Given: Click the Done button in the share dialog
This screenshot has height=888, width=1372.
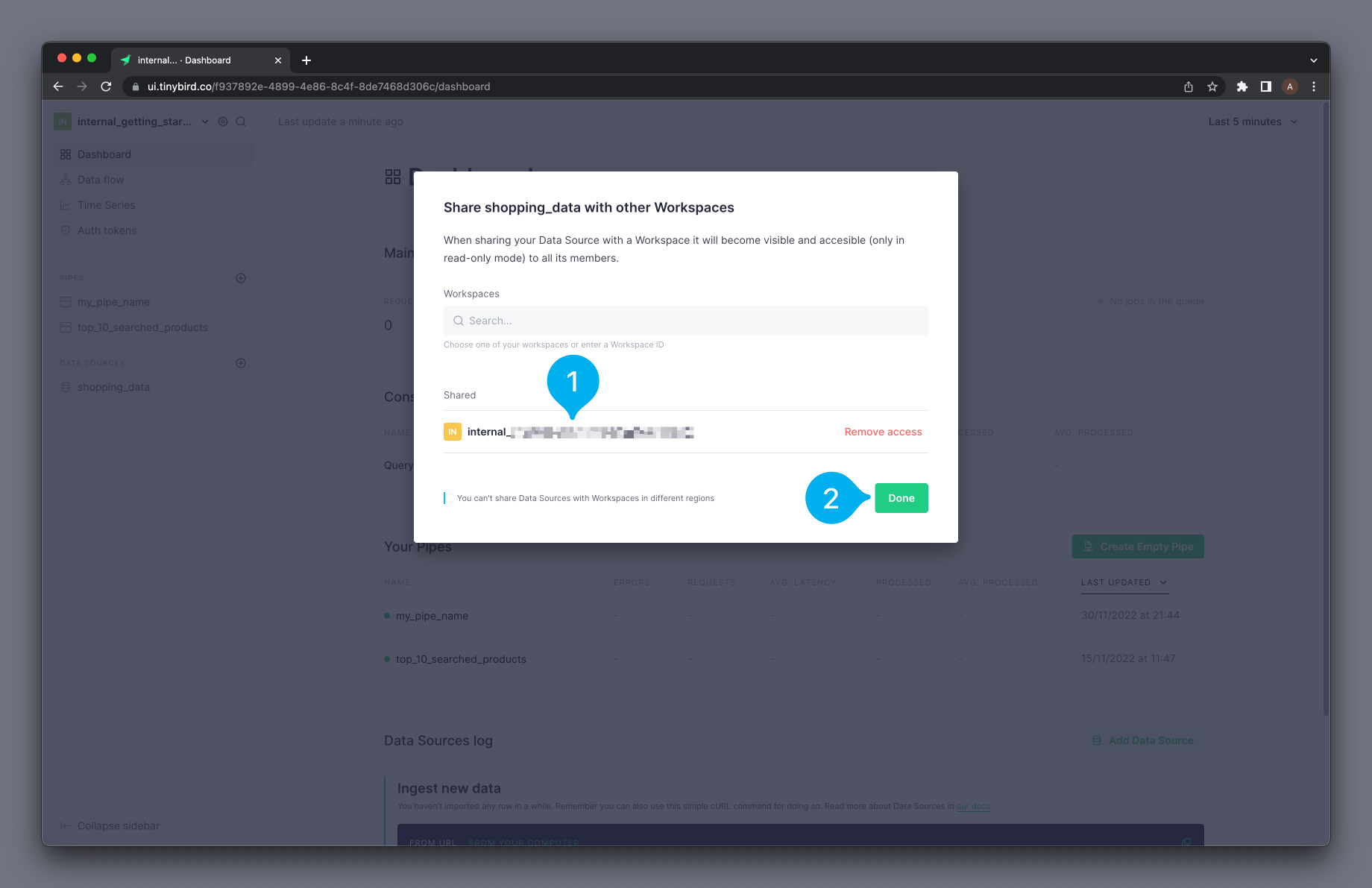Looking at the screenshot, I should pos(901,498).
